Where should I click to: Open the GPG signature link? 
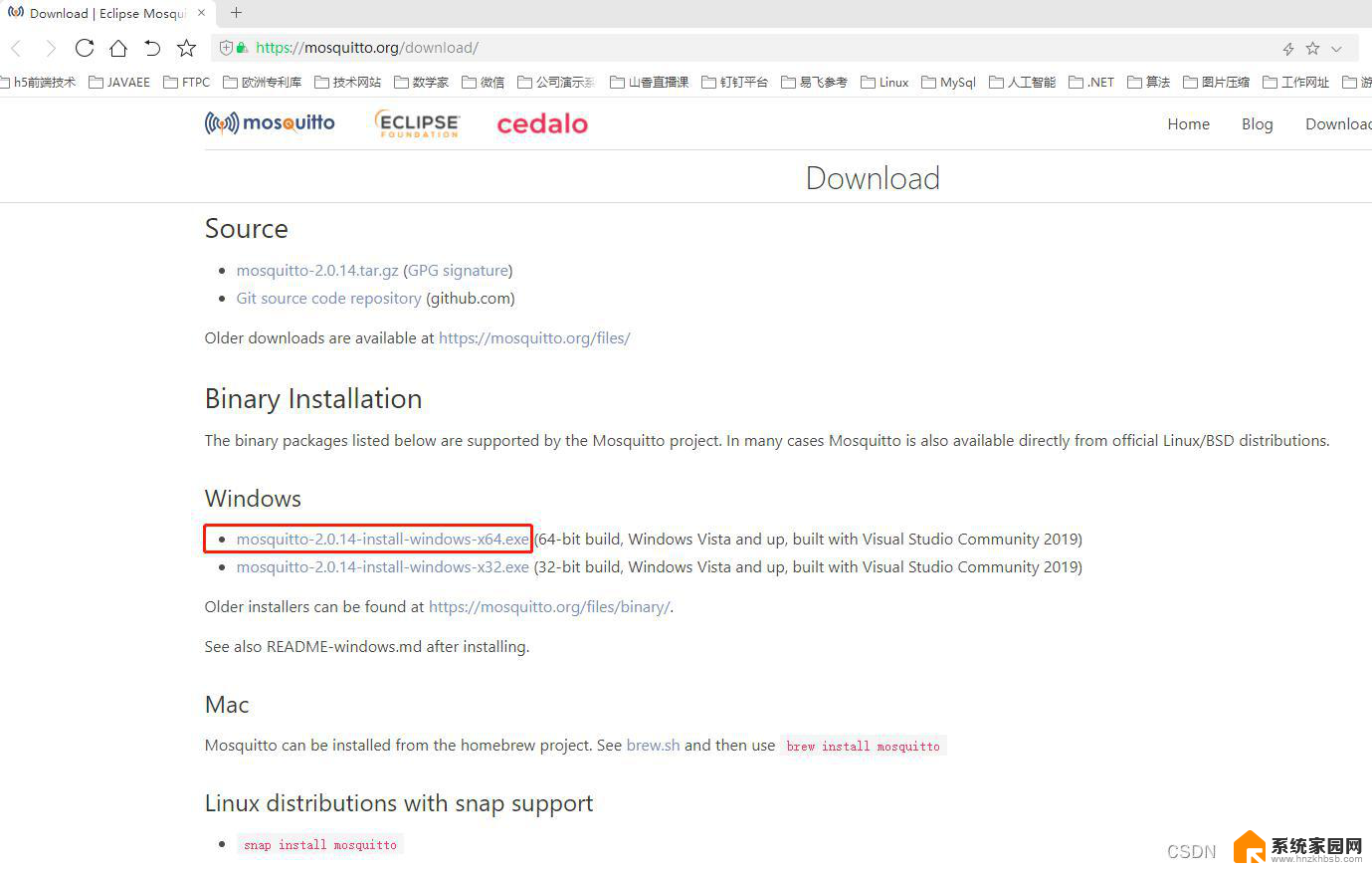point(458,271)
